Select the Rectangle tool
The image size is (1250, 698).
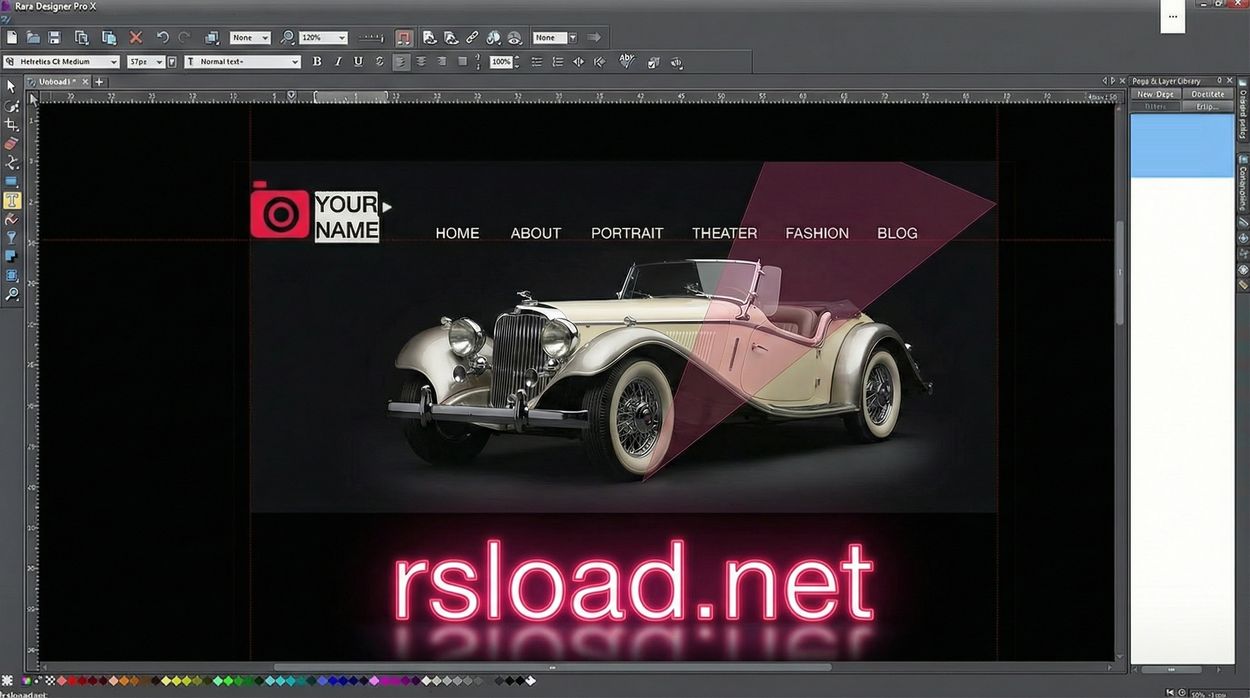pyautogui.click(x=12, y=181)
